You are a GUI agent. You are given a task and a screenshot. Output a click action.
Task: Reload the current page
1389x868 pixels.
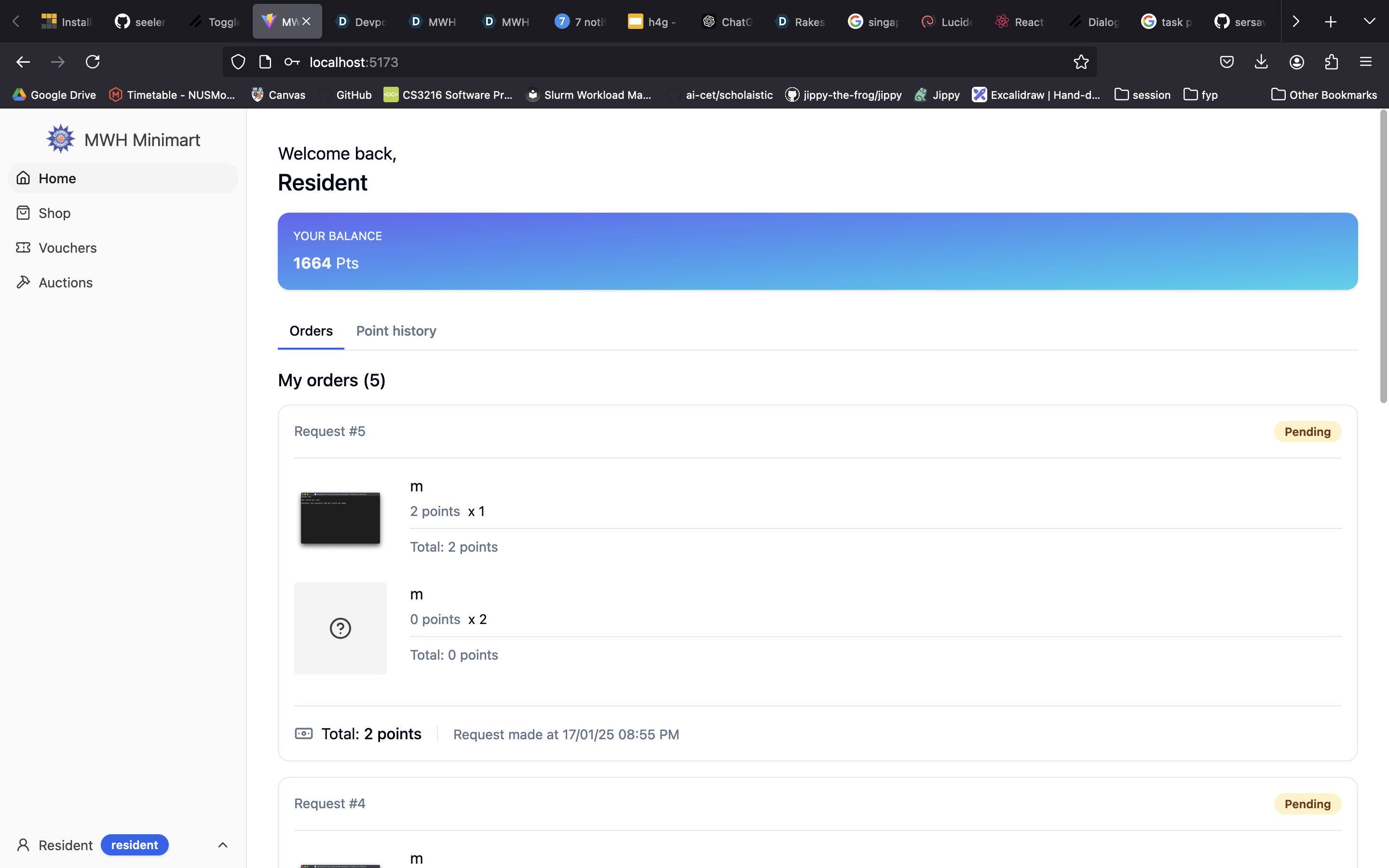(x=93, y=61)
